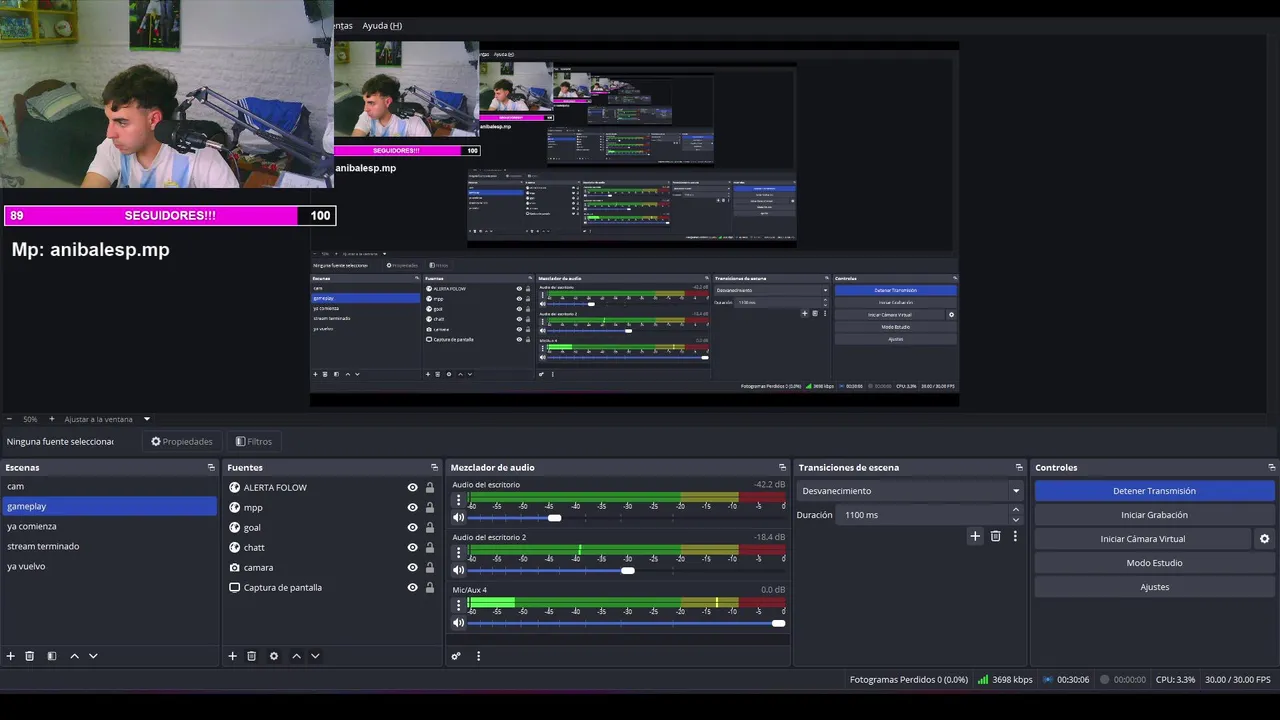Hide the mpp source
1280x720 pixels.
[x=412, y=507]
